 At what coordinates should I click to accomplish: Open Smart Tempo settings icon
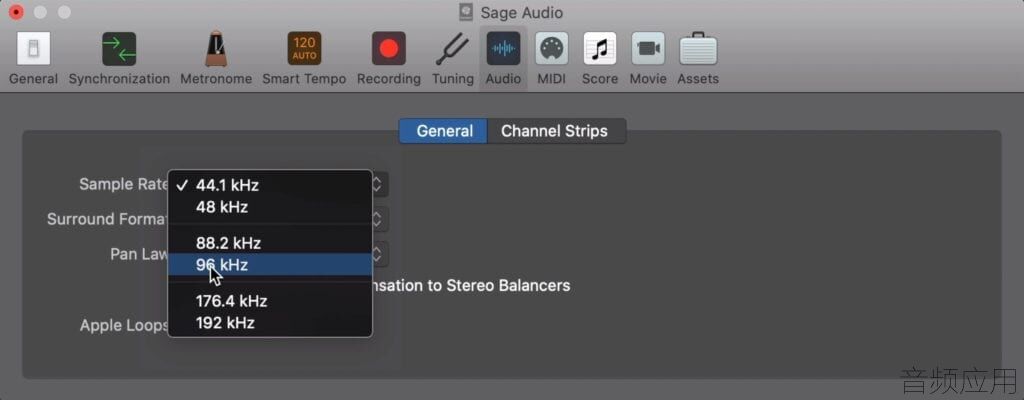[304, 49]
